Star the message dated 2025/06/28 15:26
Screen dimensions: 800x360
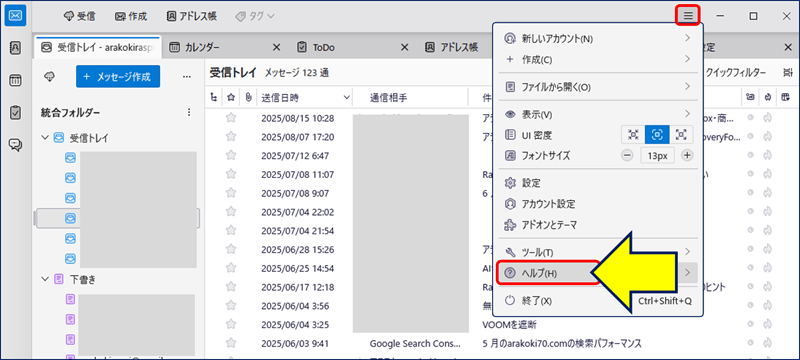tap(231, 249)
